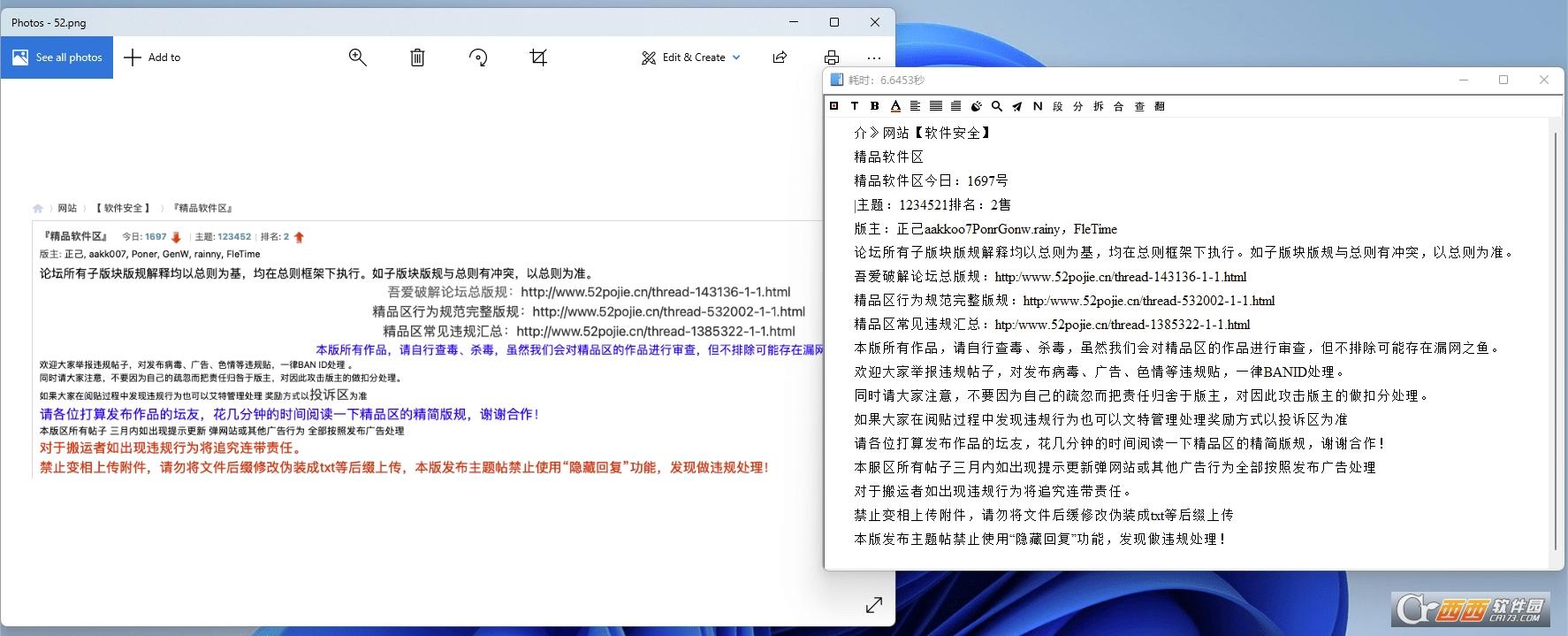The width and height of the screenshot is (1568, 636).
Task: Click the magnifier search icon in OCR toolbar
Action: click(x=996, y=106)
